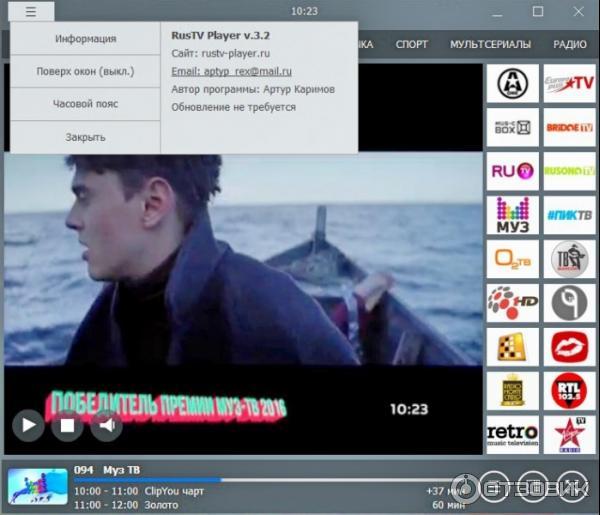Screen dimensions: 600x515
Task: Open the RU TV channel
Action: (x=512, y=171)
